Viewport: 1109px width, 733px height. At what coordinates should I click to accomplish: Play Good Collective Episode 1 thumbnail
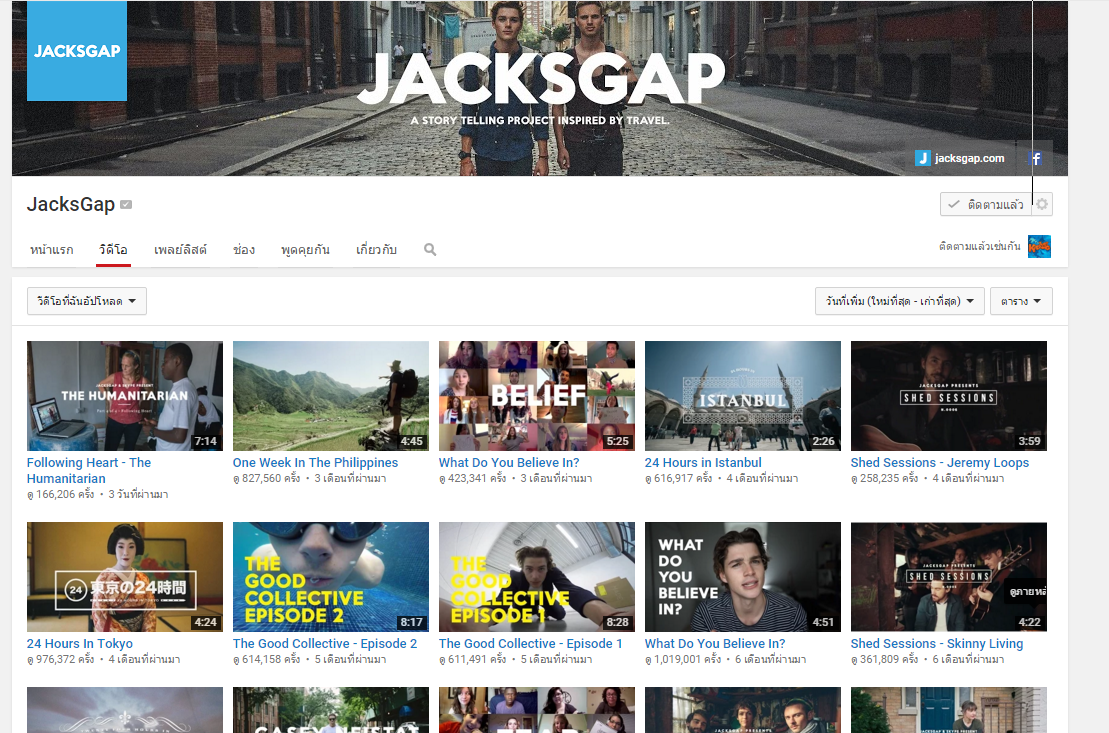coord(537,577)
